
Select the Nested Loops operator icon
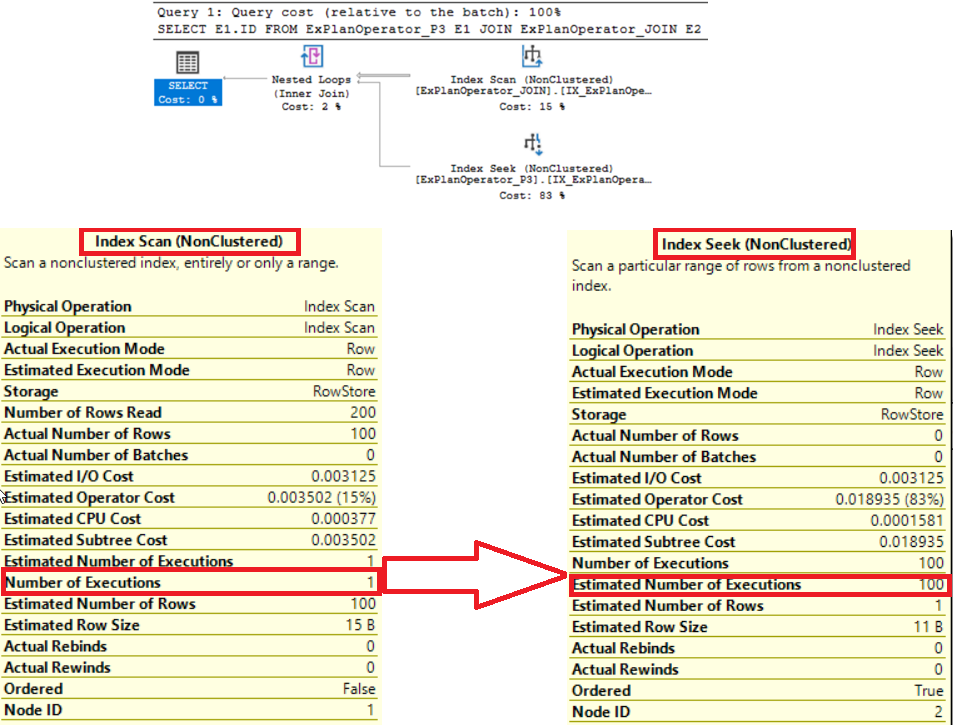(311, 57)
